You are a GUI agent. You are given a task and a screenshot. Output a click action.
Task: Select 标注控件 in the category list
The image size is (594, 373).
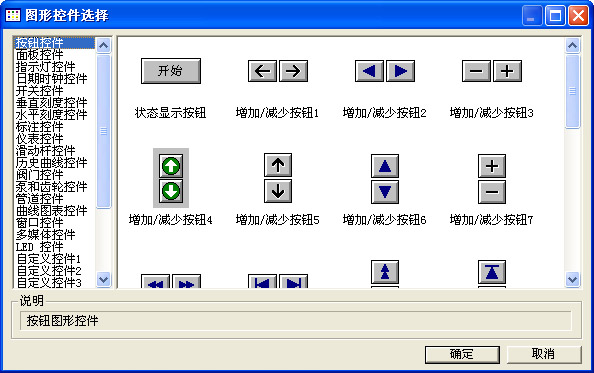pos(55,126)
